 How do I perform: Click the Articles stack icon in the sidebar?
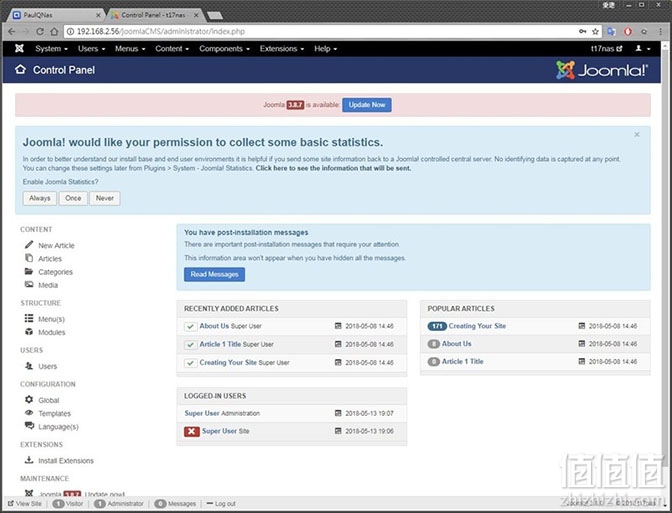pyautogui.click(x=29, y=258)
